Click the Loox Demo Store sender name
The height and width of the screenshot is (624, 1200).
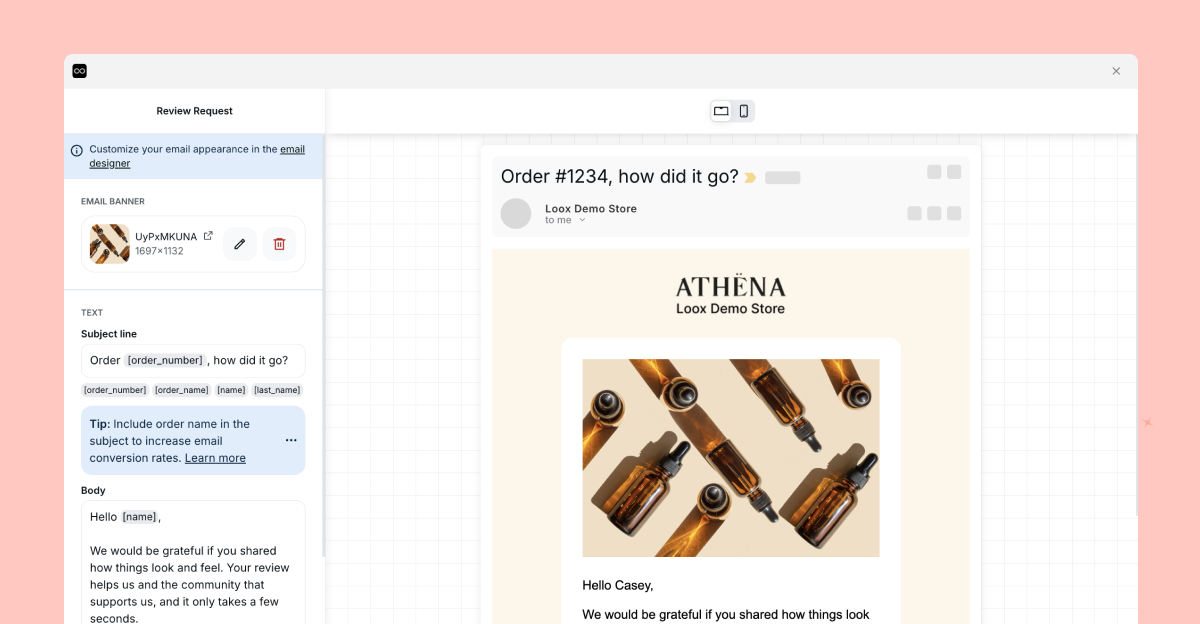pyautogui.click(x=591, y=209)
